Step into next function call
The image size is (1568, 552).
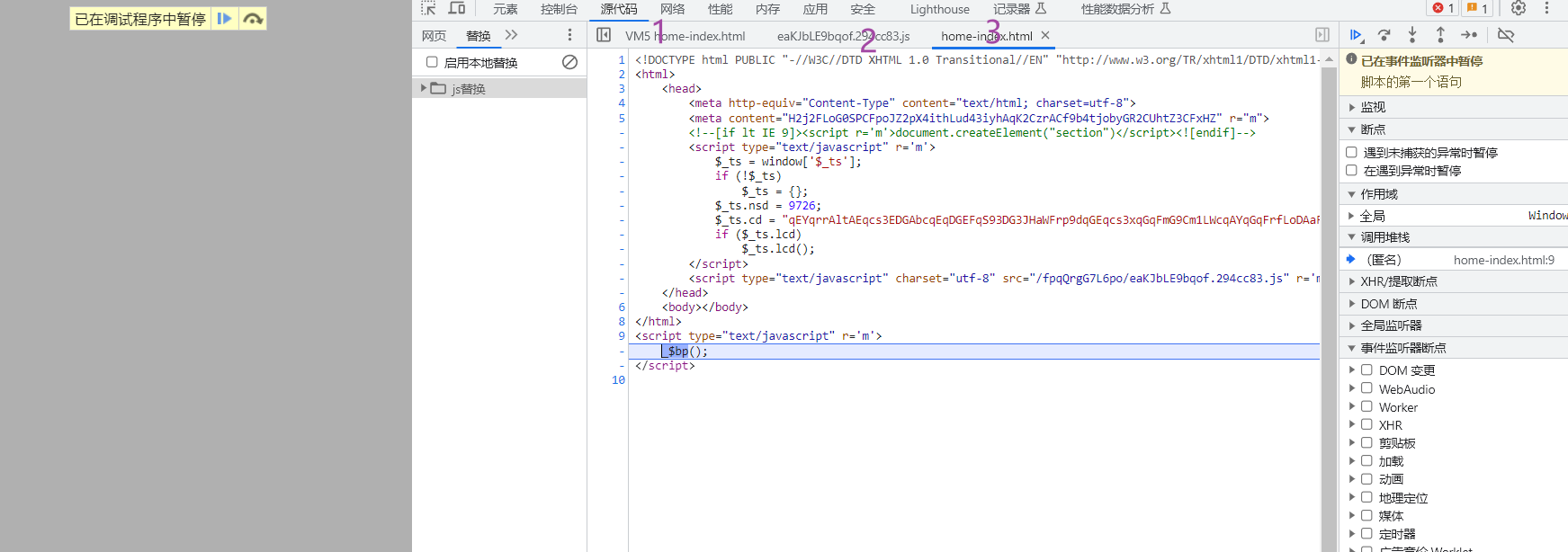1412,35
